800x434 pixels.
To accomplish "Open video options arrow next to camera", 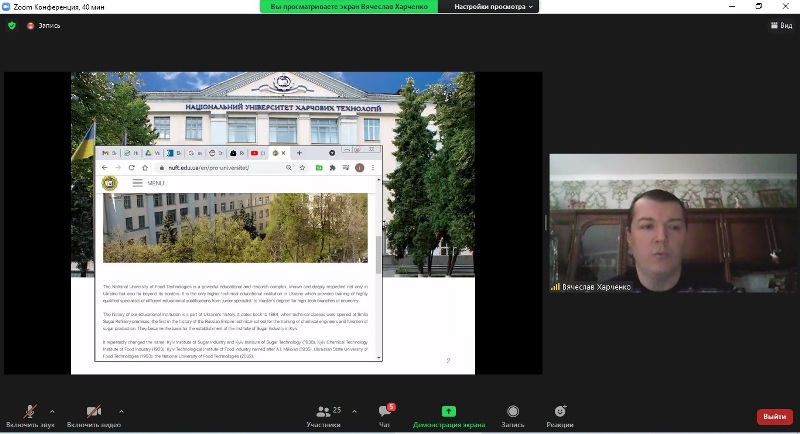I will [x=121, y=411].
